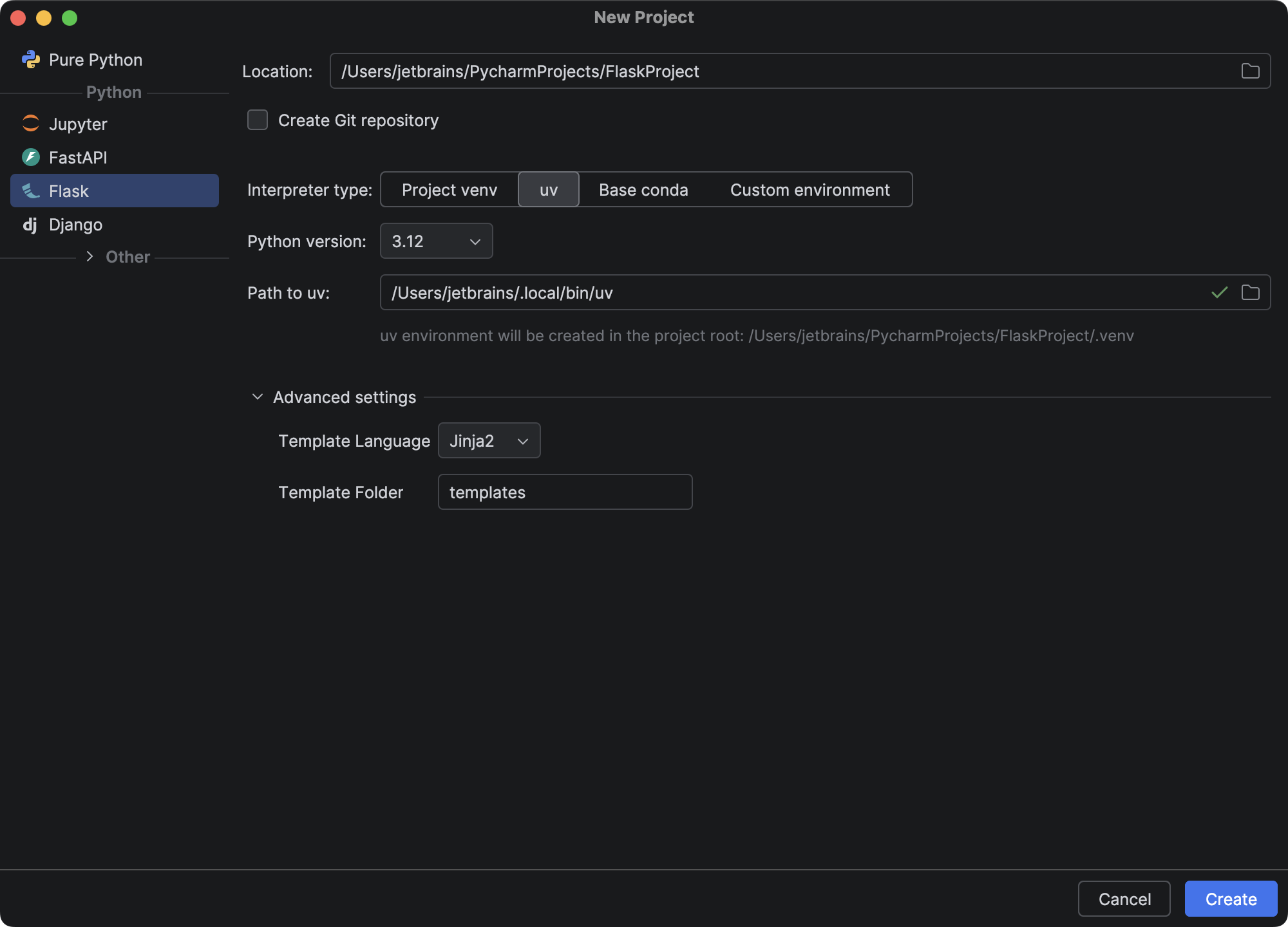The image size is (1288, 927).
Task: Choose Custom environment interpreter type
Action: (x=810, y=190)
